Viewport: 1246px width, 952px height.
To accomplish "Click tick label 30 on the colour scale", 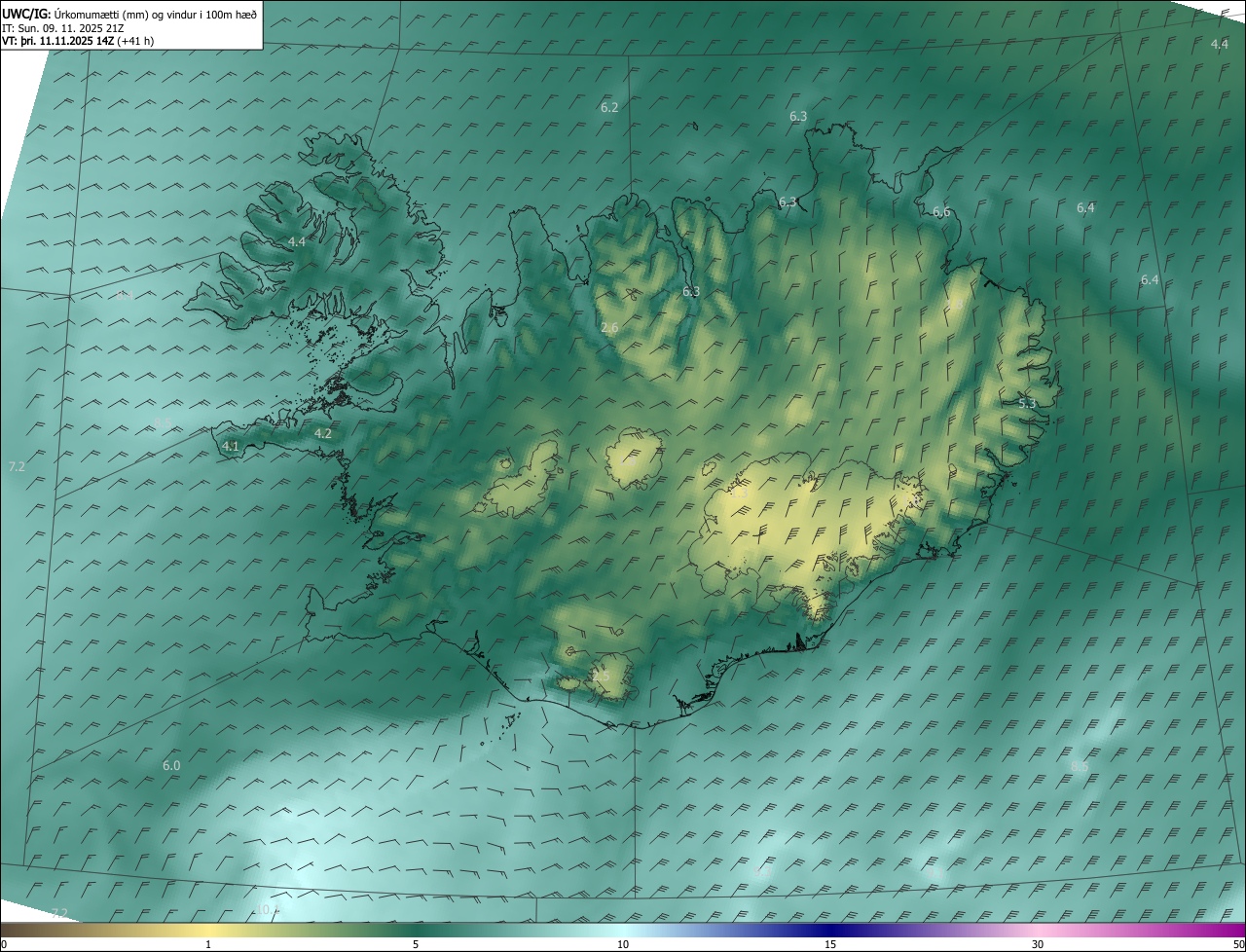I will click(1038, 944).
